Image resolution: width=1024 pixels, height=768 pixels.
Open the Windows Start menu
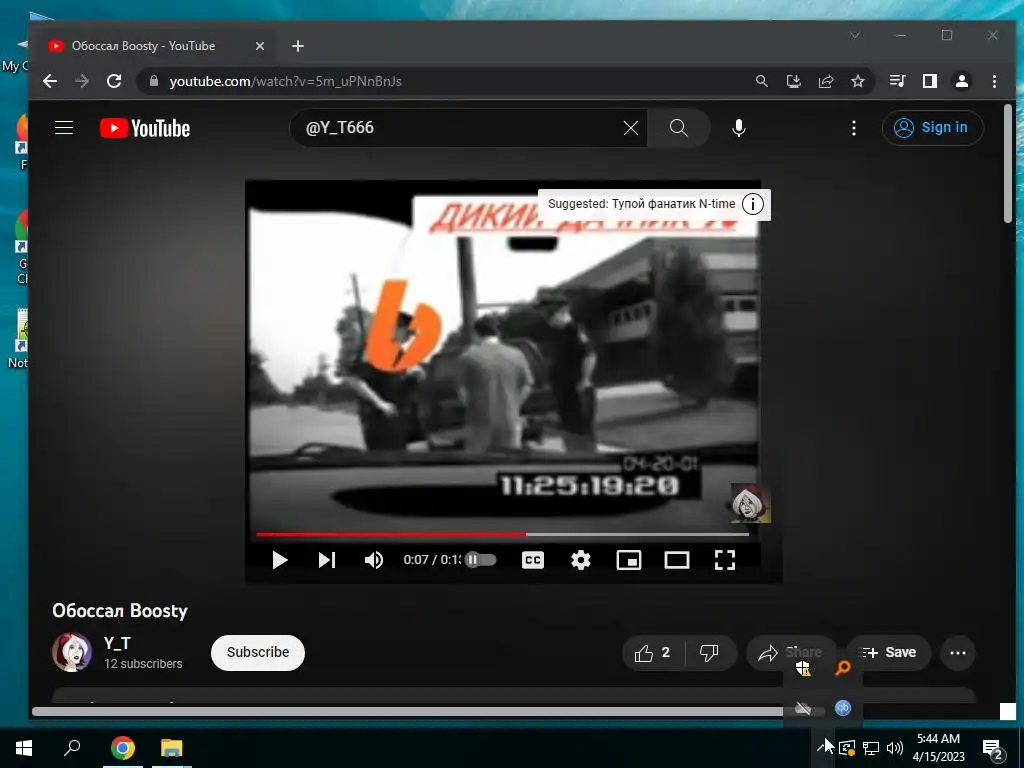pos(24,748)
